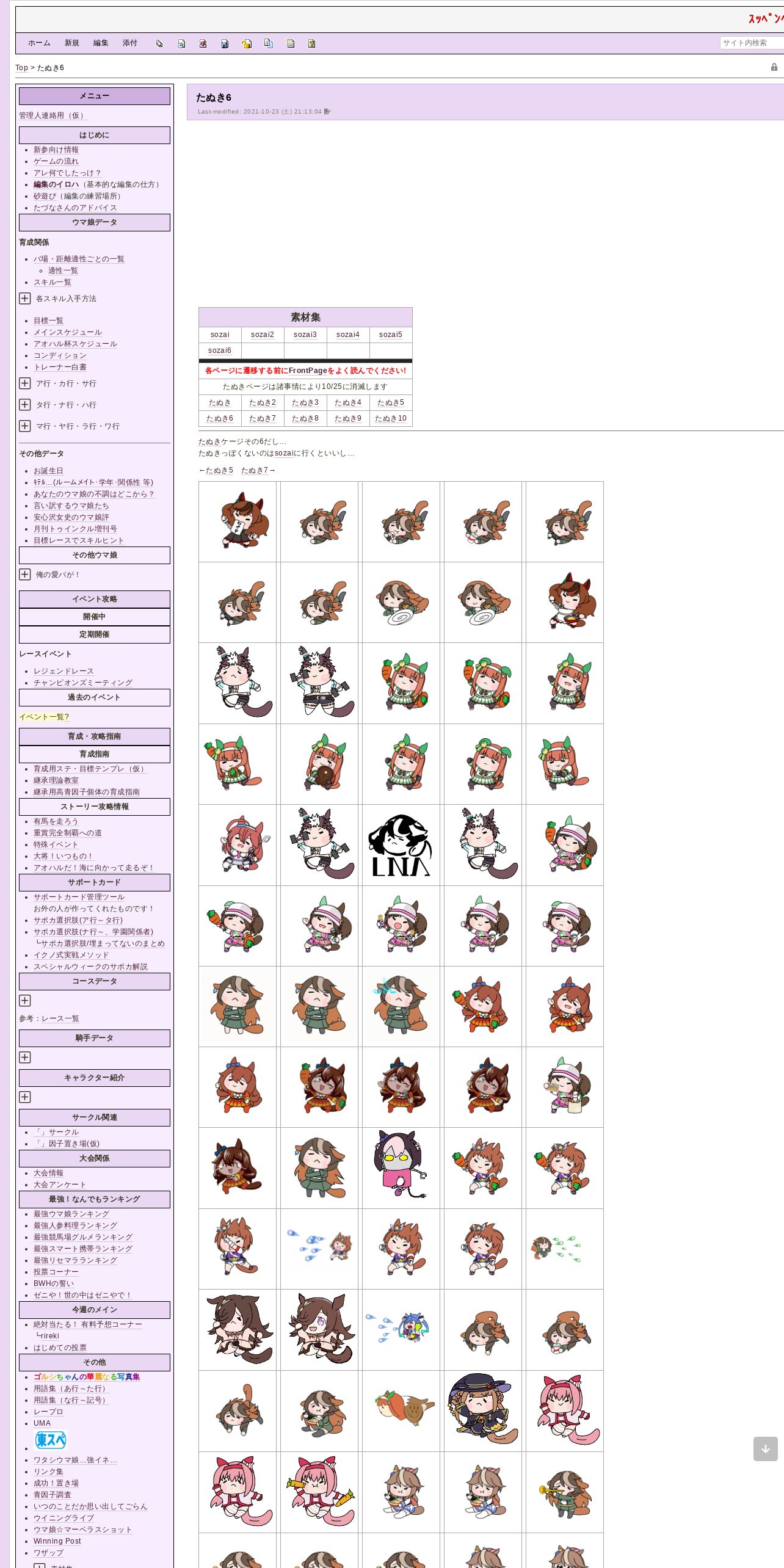Expand 各スキル入手方法 section
784x1568 pixels.
click(x=24, y=298)
